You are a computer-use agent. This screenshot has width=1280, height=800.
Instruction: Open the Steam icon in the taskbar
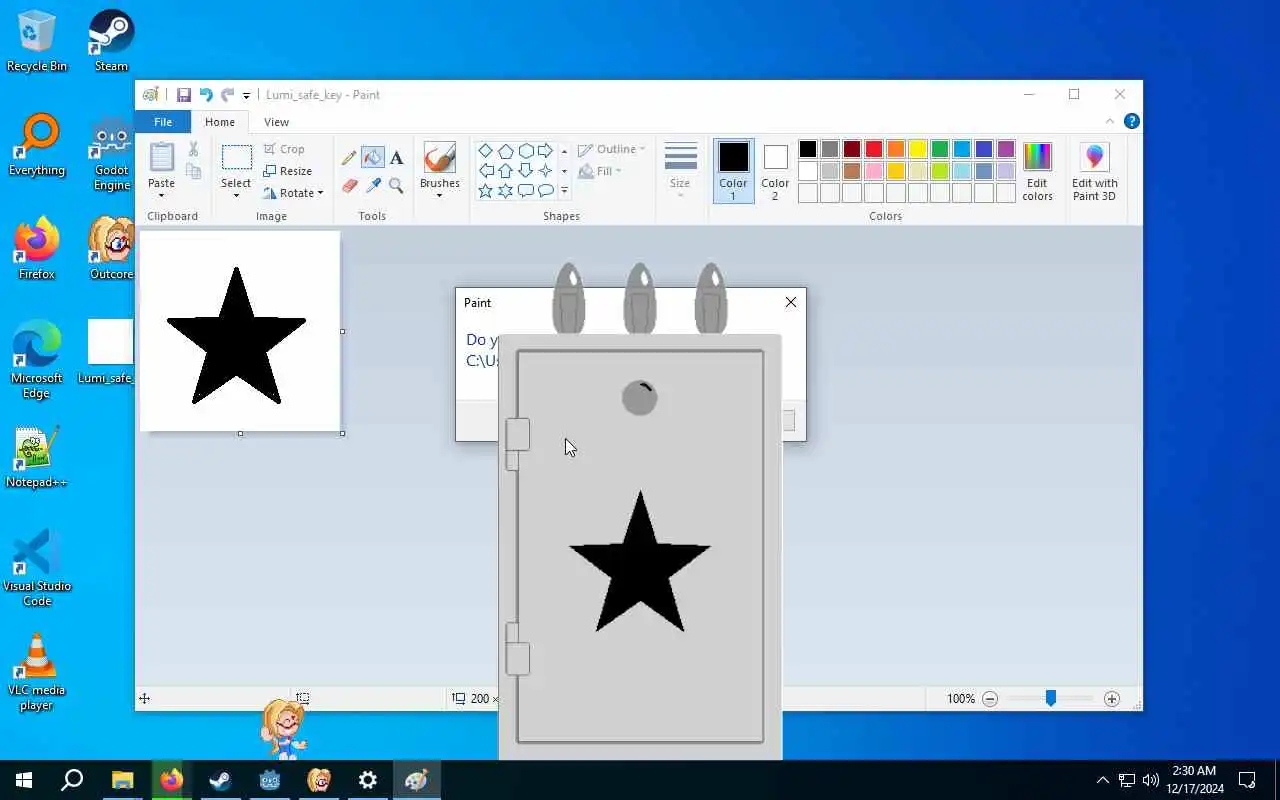220,780
